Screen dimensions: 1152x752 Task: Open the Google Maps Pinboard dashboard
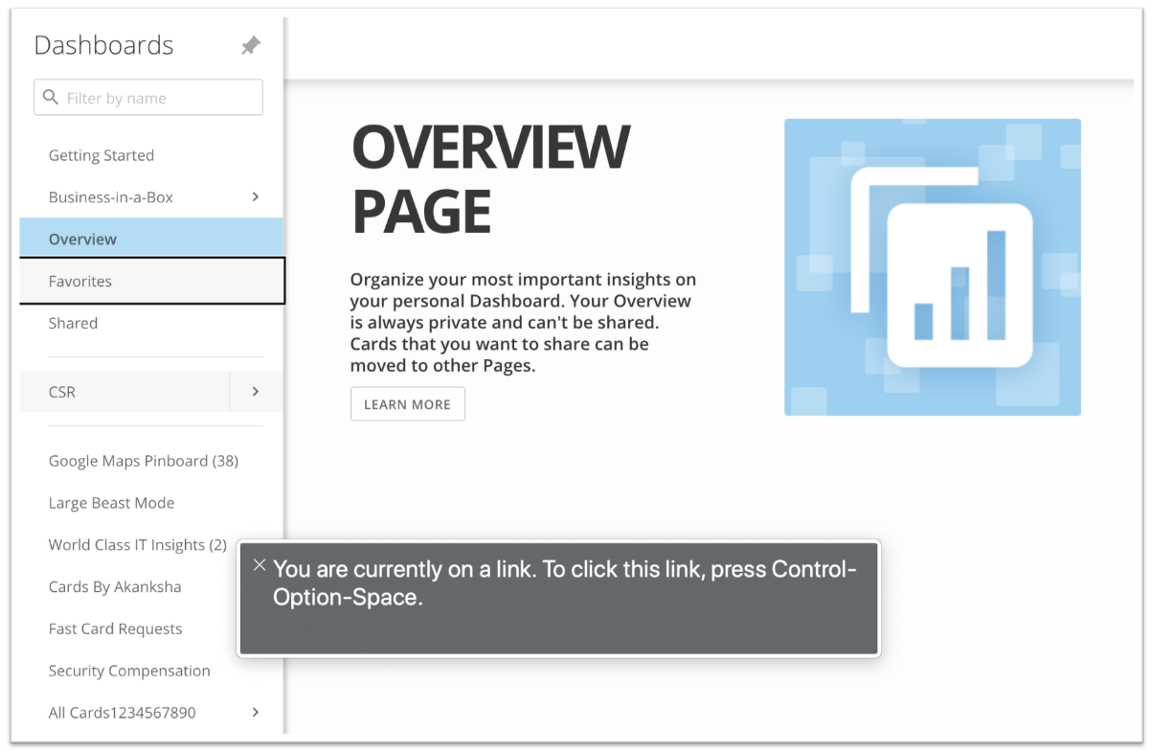click(x=143, y=460)
